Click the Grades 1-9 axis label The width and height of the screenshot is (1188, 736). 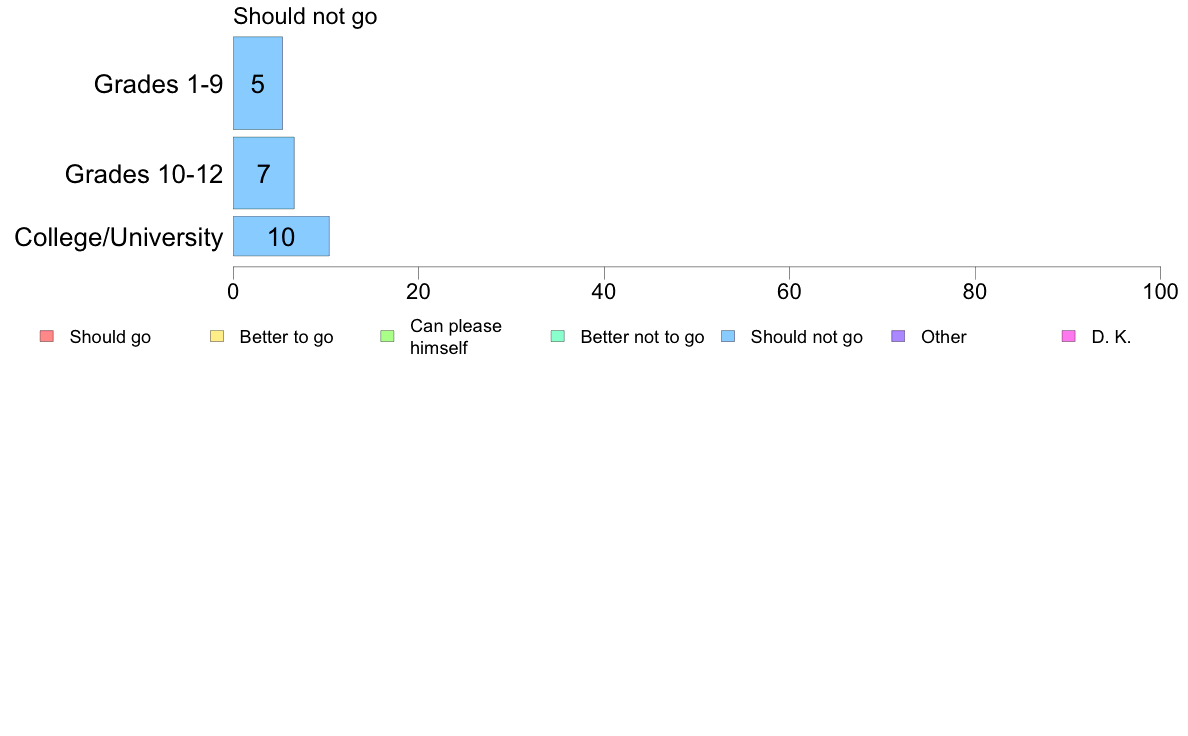158,84
